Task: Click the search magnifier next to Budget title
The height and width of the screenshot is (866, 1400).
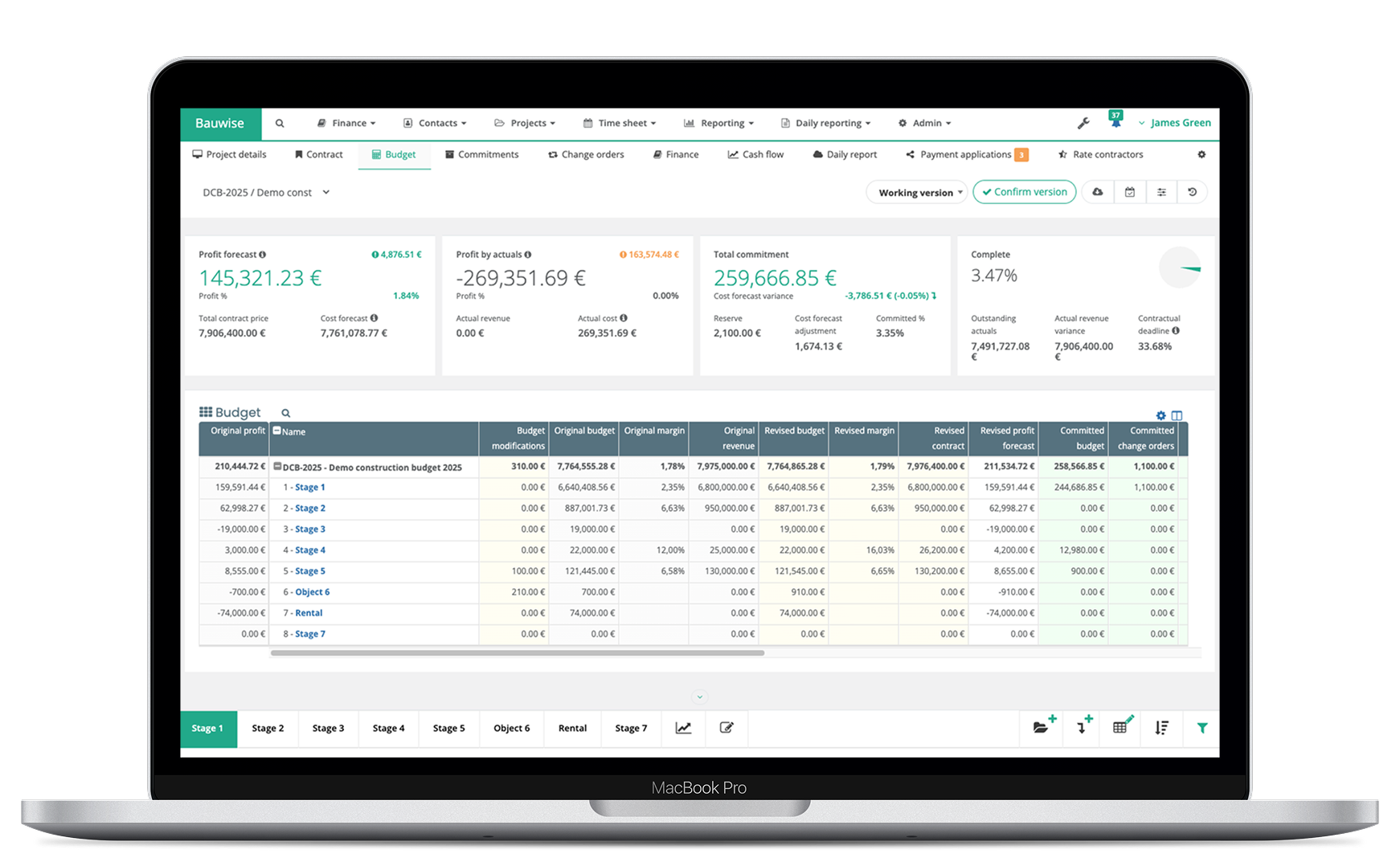Action: (285, 412)
